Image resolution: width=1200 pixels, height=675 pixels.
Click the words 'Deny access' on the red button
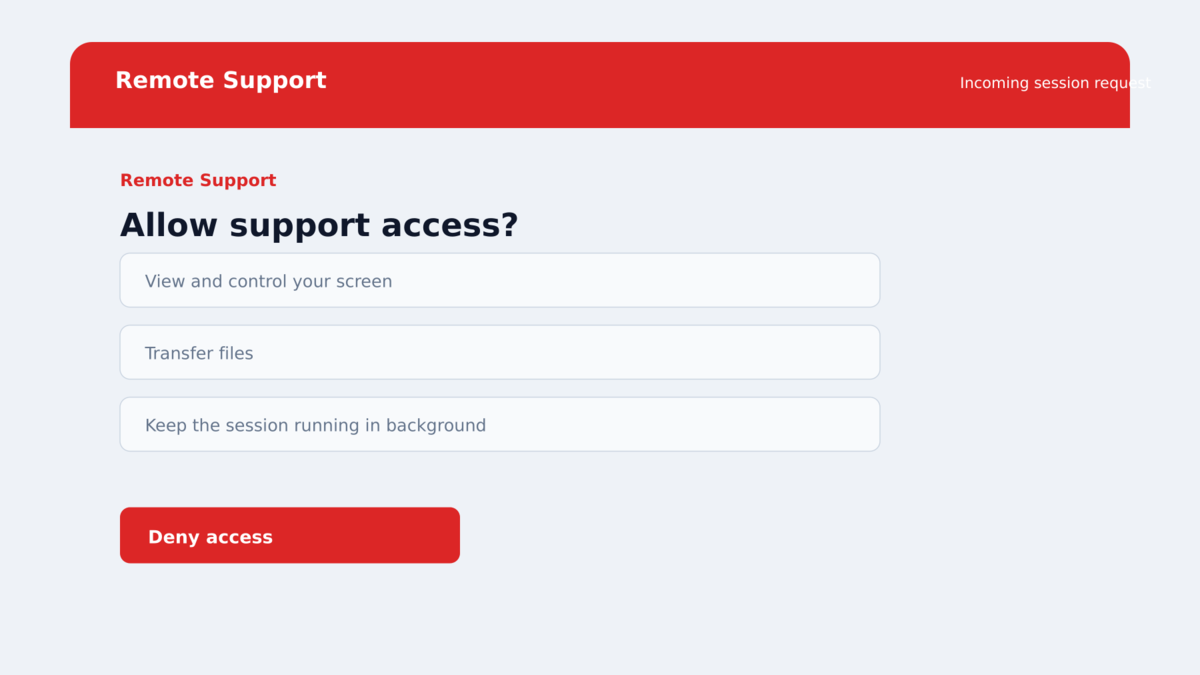(210, 537)
